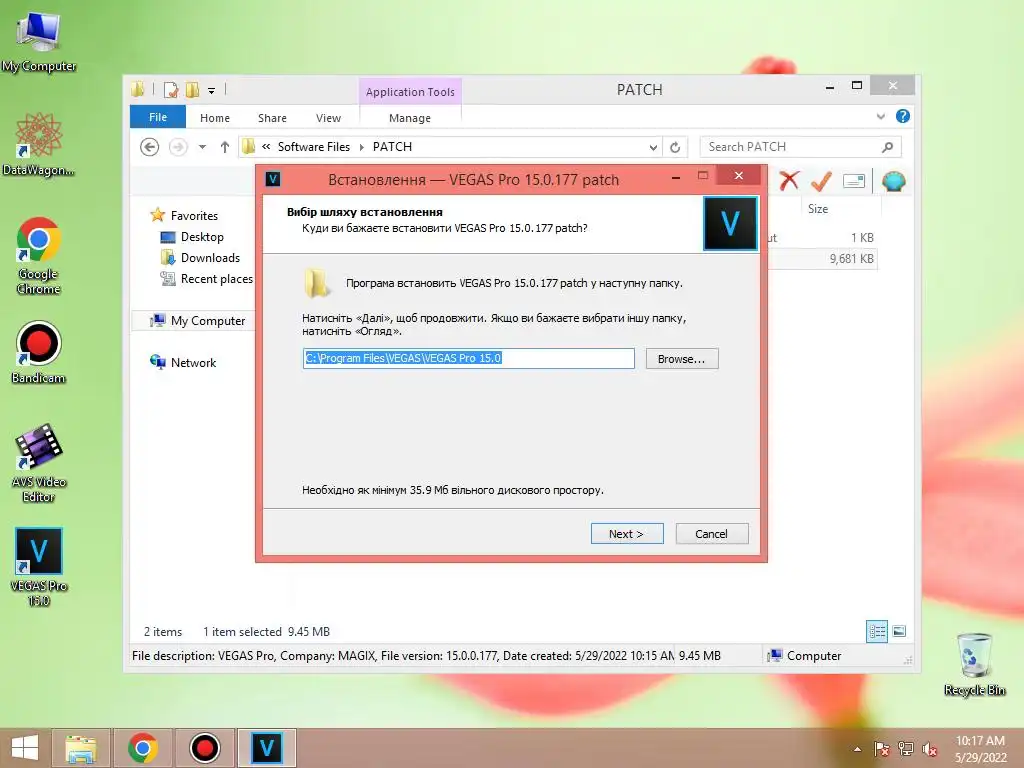Open the Recycle Bin

974,664
